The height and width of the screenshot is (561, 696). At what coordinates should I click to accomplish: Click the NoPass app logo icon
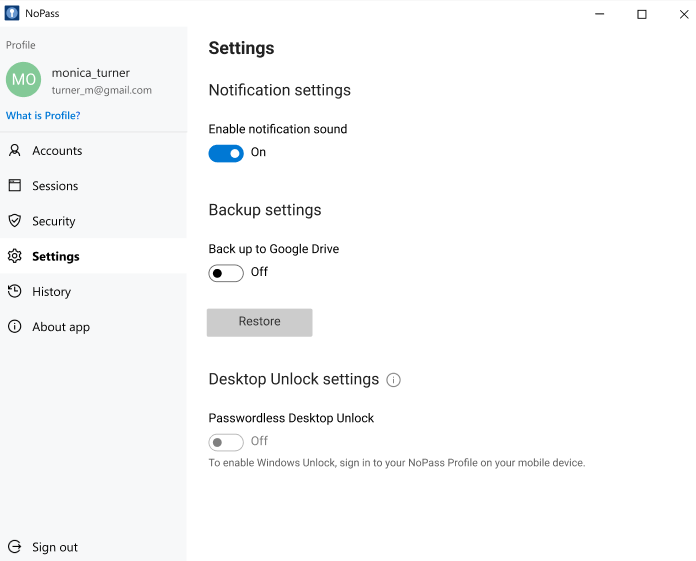(12, 13)
